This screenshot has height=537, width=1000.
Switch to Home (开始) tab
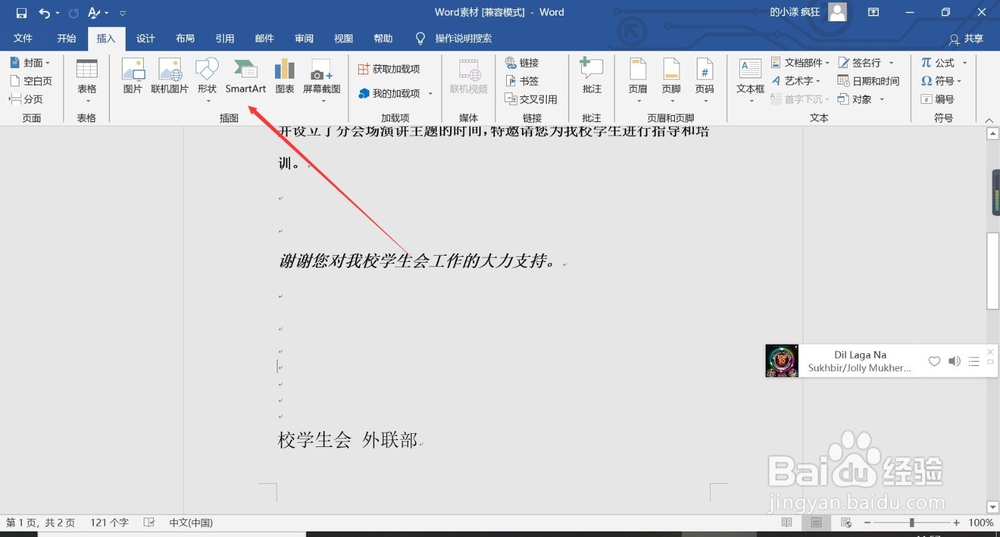pos(66,38)
